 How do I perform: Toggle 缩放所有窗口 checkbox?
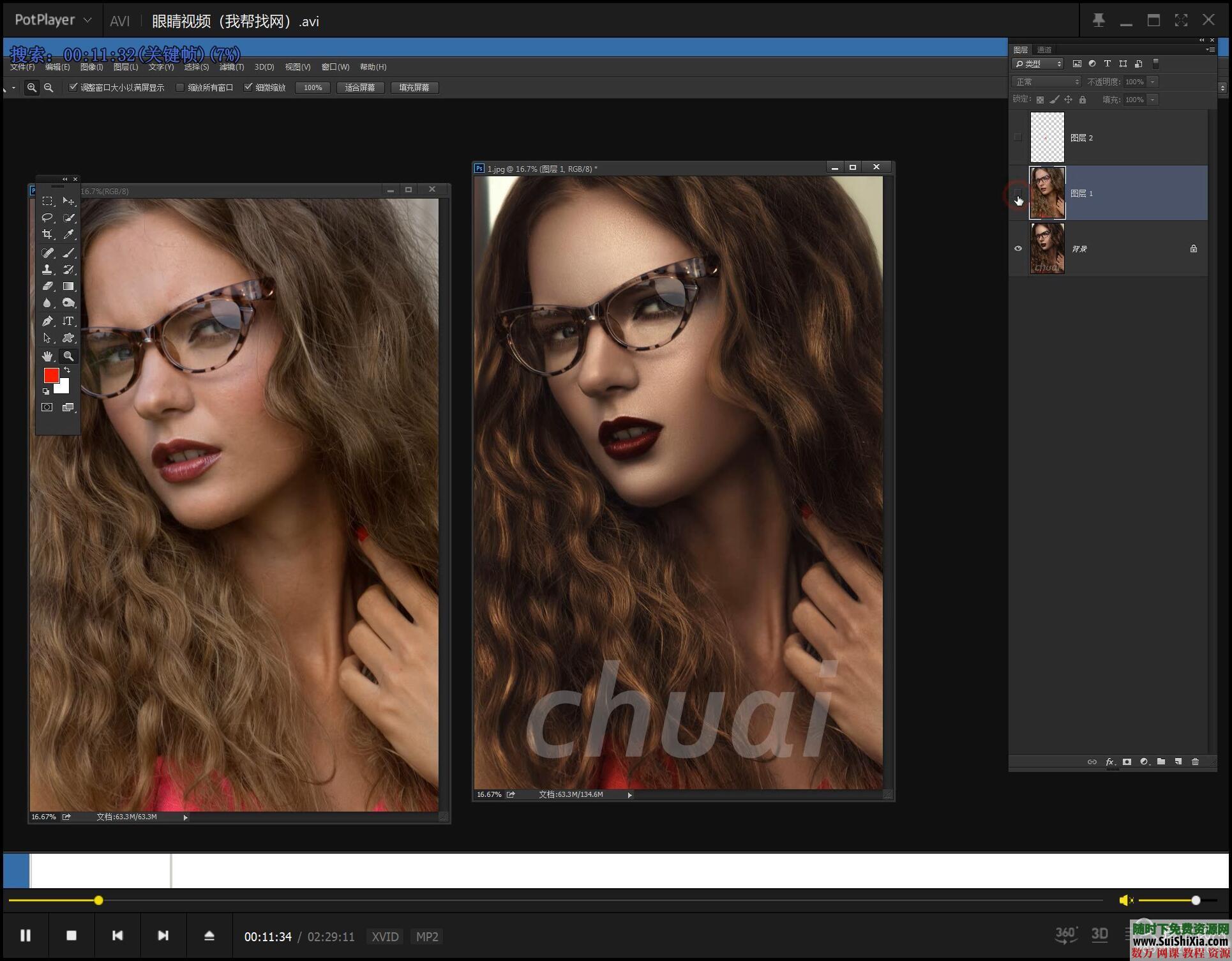pos(180,87)
